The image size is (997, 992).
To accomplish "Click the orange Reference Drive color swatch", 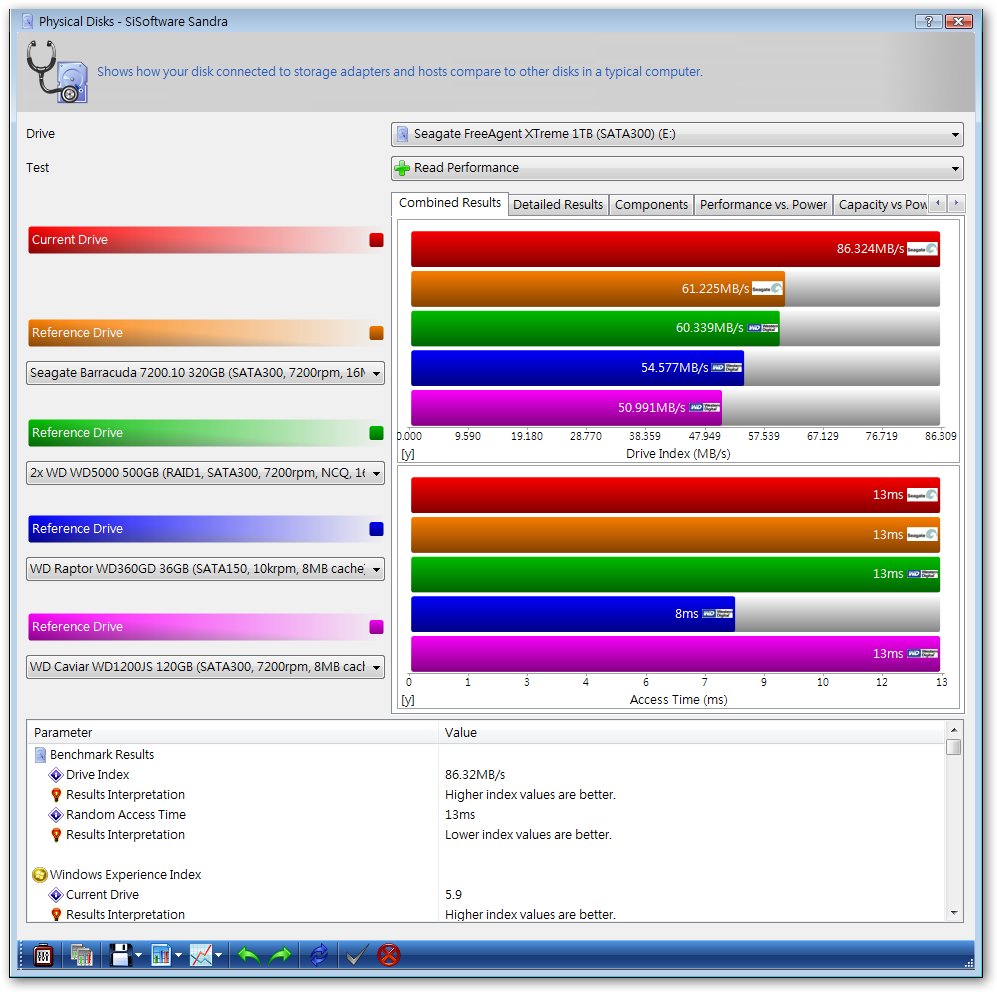I will pos(376,333).
